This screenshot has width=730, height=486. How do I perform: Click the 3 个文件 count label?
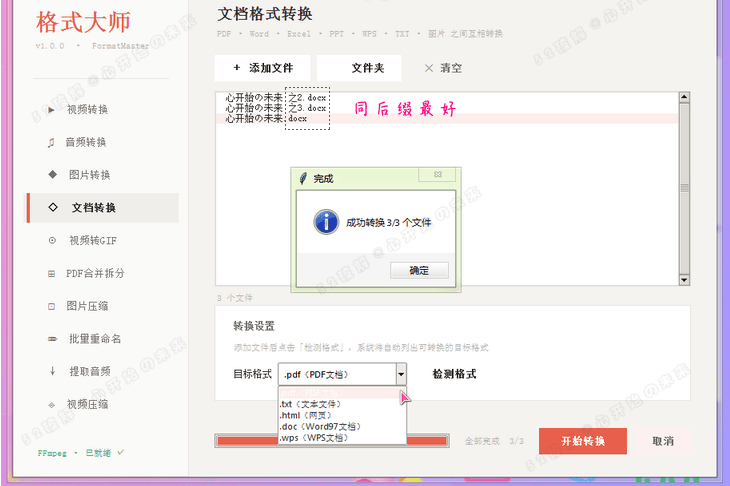point(235,298)
